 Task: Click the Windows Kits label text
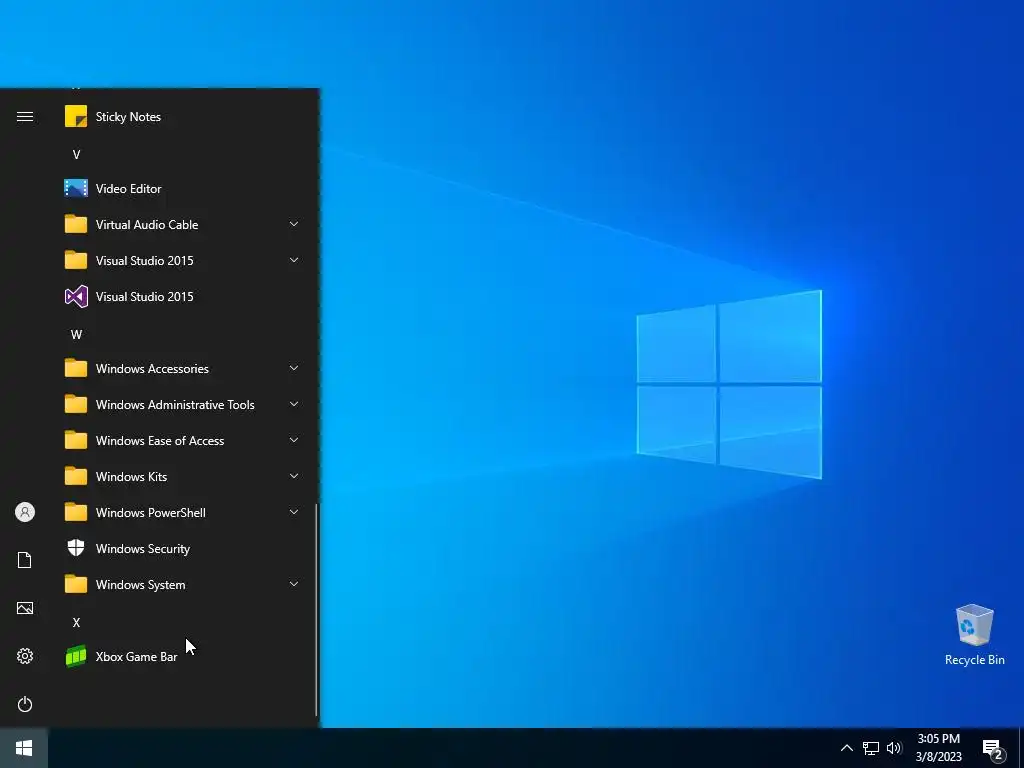(x=131, y=477)
